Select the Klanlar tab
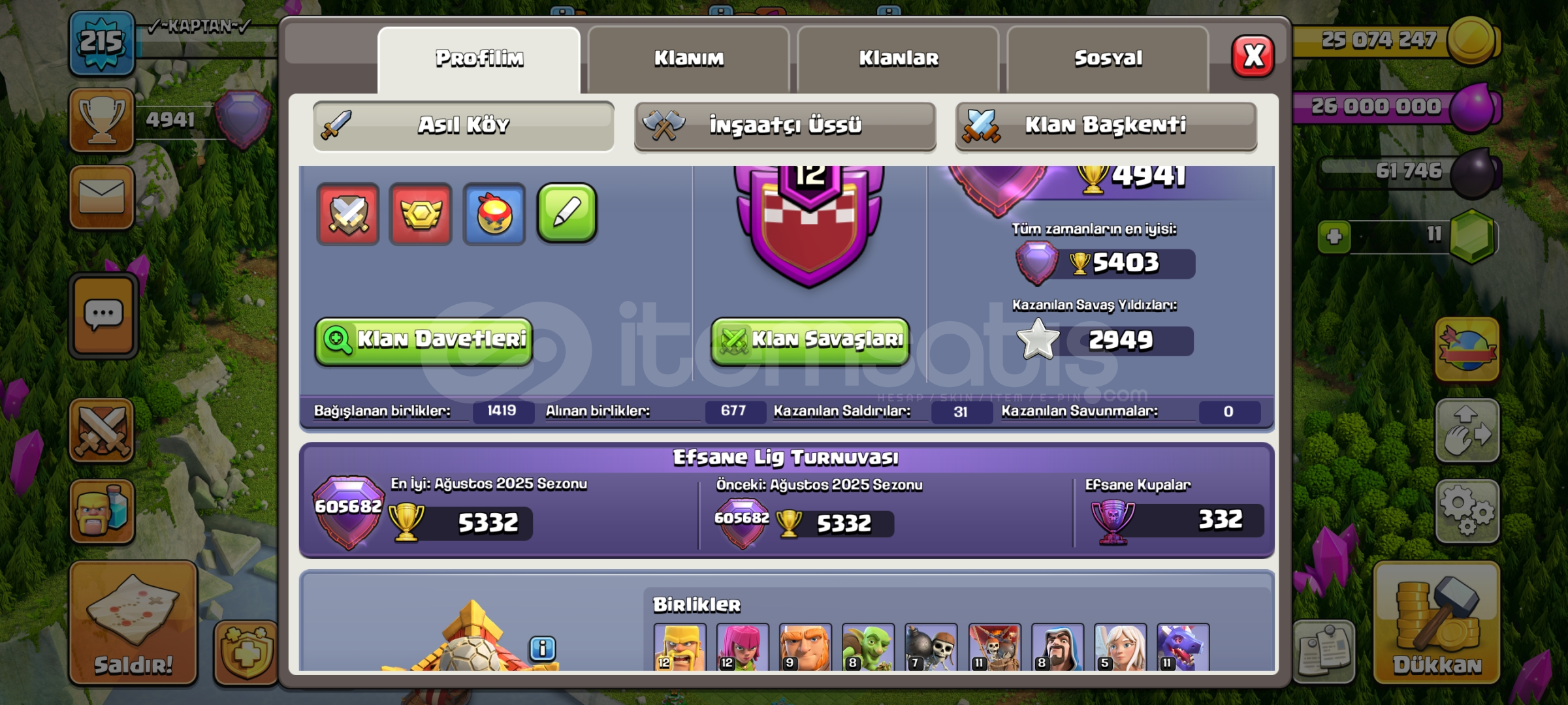Viewport: 1568px width, 705px height. tap(898, 59)
